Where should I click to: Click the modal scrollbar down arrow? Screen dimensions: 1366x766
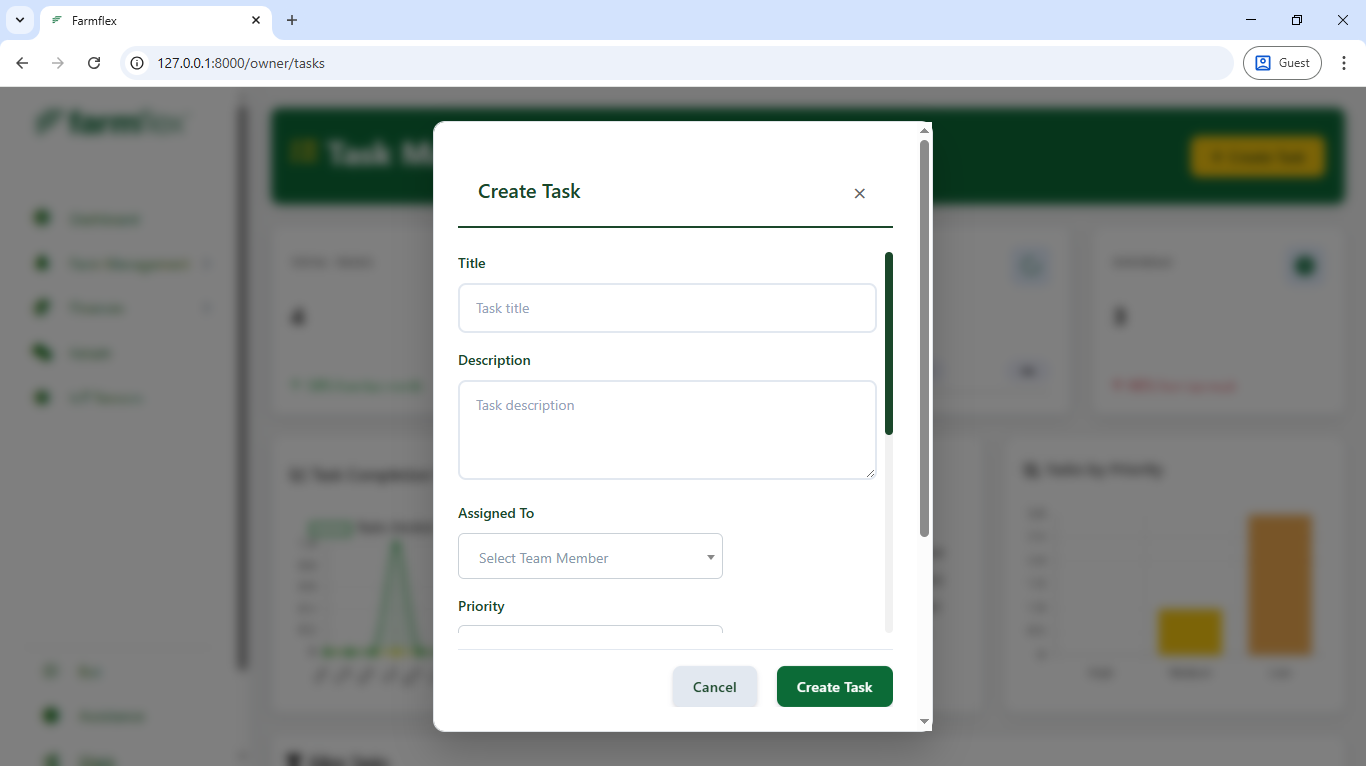coord(924,722)
